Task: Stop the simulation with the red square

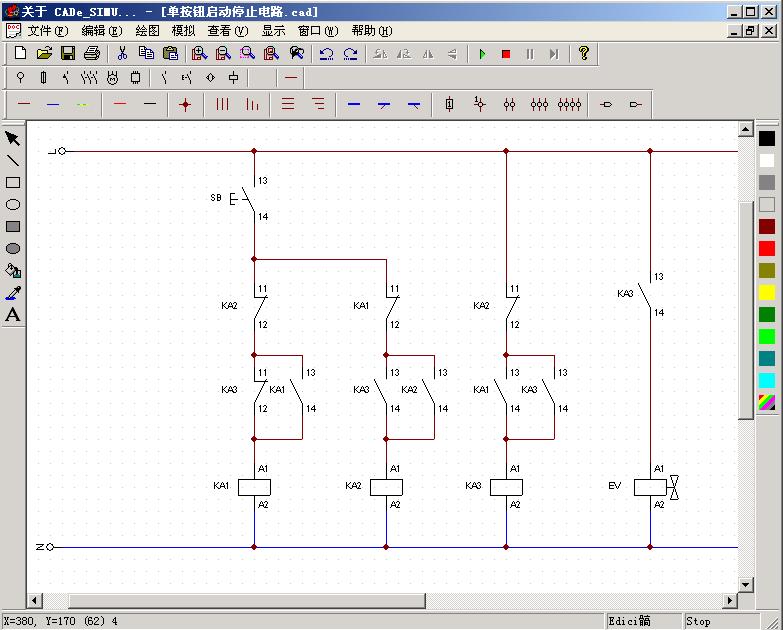Action: point(506,54)
